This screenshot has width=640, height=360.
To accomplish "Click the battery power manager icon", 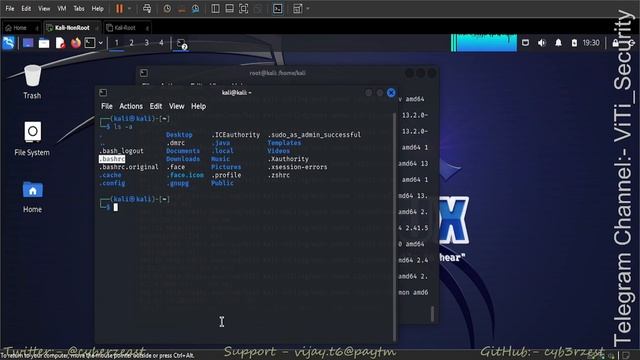I will 574,43.
